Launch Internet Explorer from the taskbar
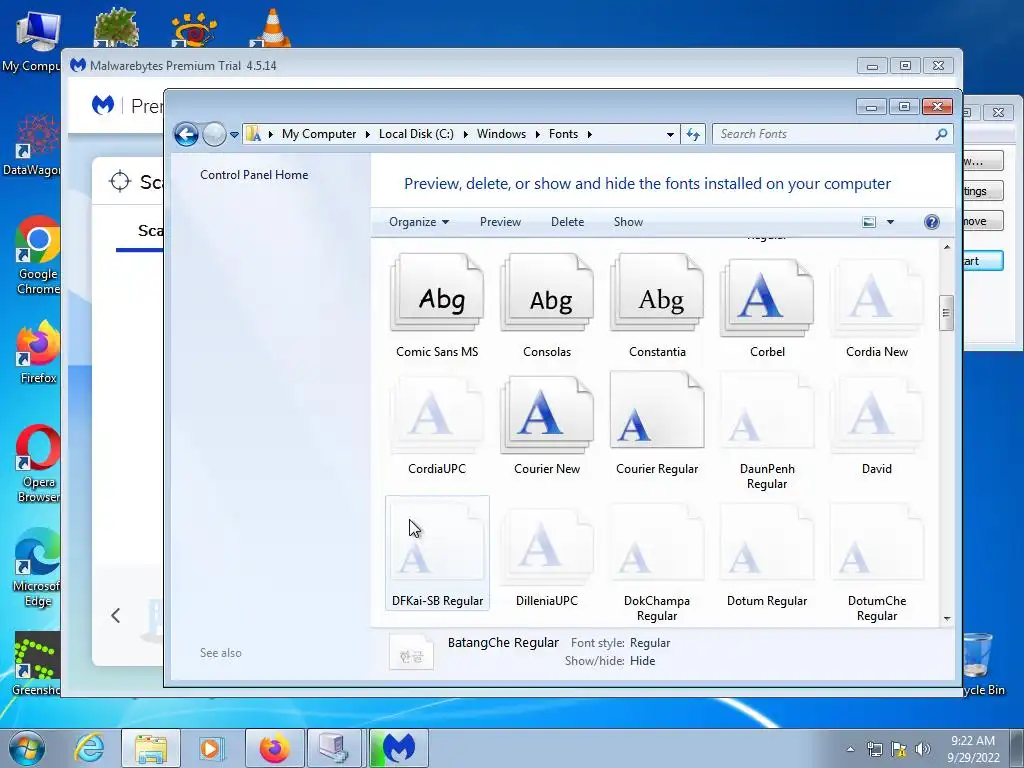 (x=89, y=748)
